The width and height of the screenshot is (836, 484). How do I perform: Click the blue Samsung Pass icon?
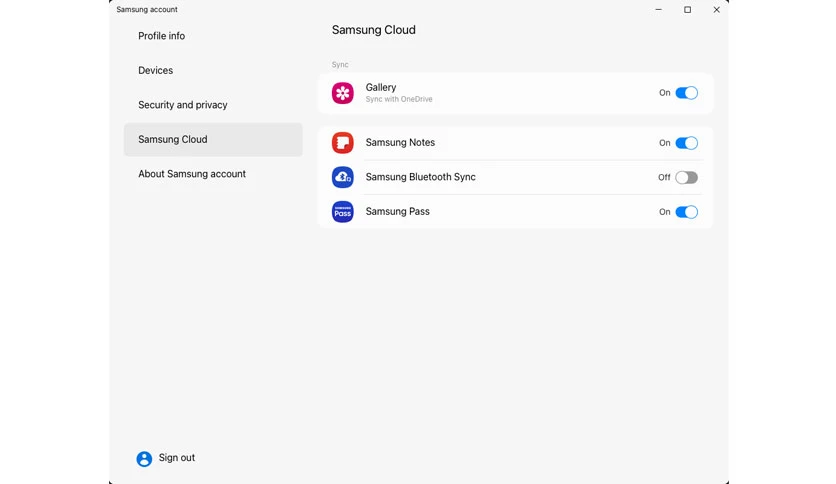[x=342, y=212]
